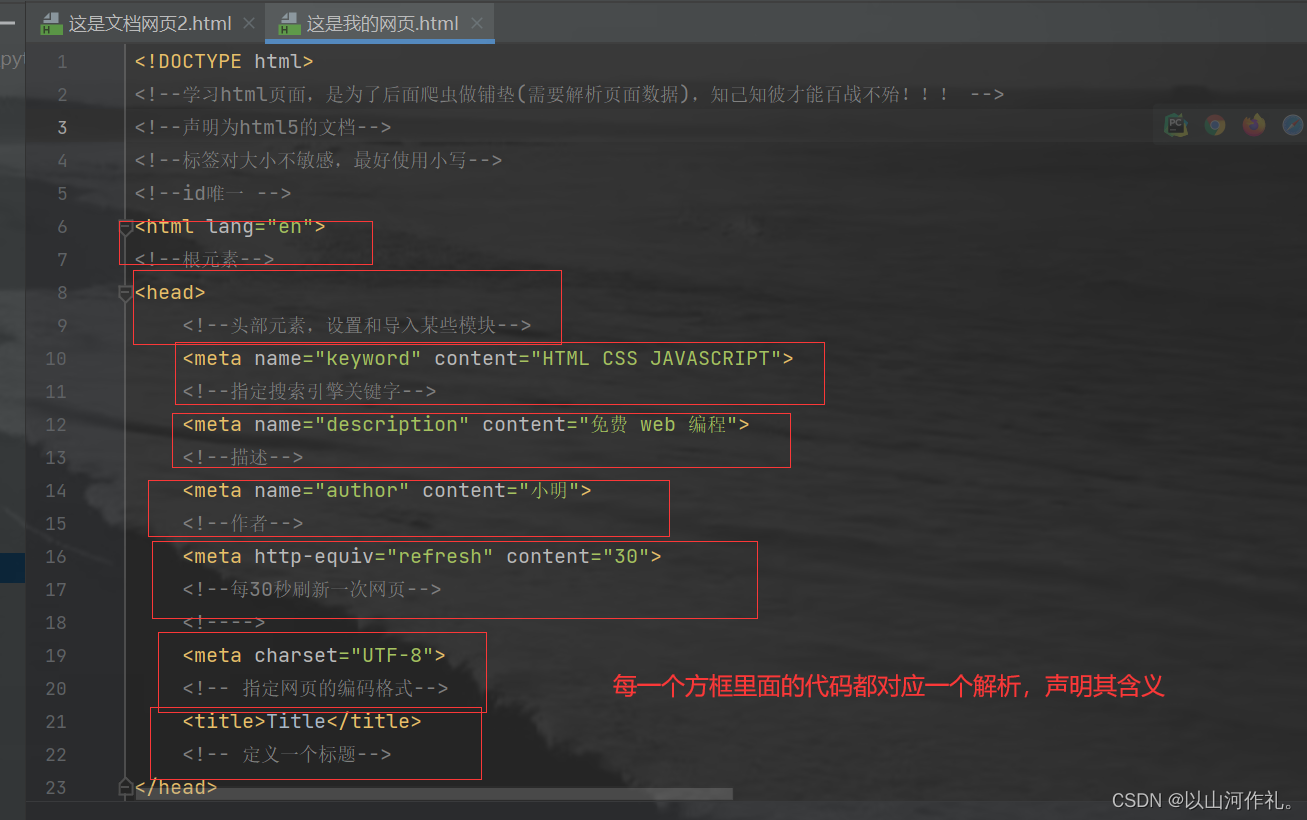This screenshot has width=1307, height=820.
Task: Click the 标签对大小不敏感 comment line
Action: (x=318, y=161)
